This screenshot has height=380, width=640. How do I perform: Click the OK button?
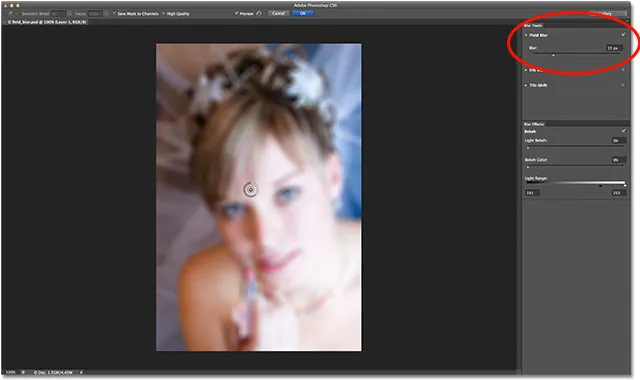tap(303, 13)
